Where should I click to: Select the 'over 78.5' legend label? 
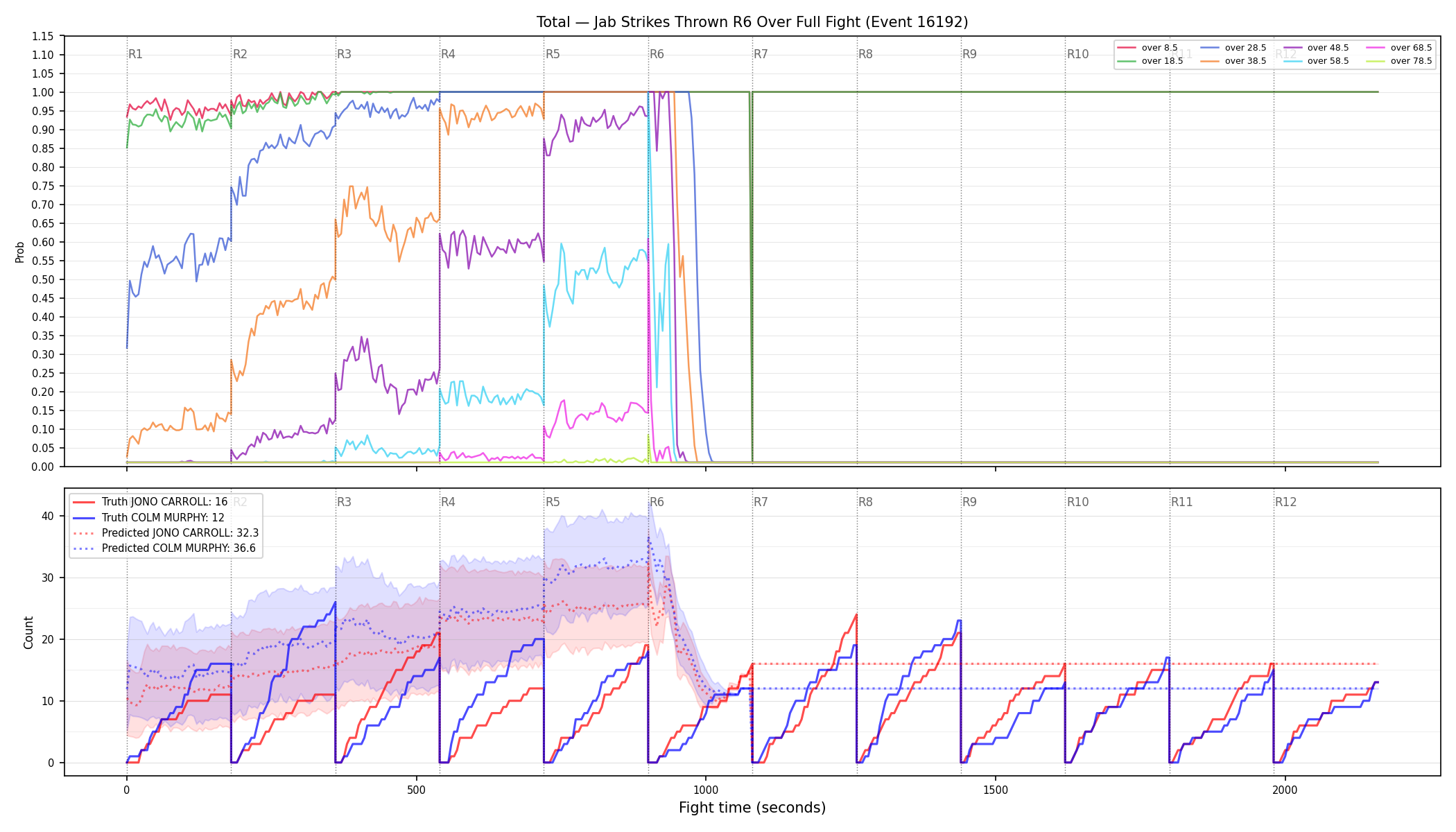1411,61
